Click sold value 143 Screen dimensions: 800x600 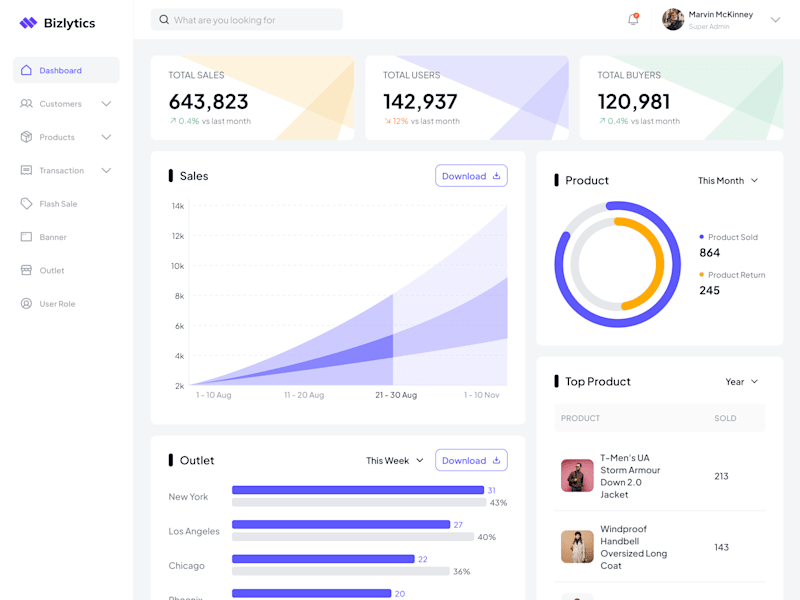[x=721, y=547]
